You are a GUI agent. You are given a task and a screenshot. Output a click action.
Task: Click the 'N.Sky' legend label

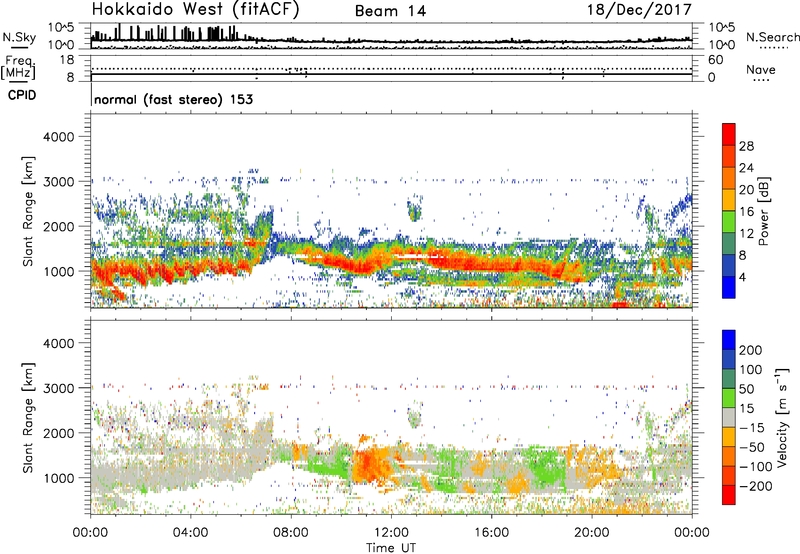(19, 37)
